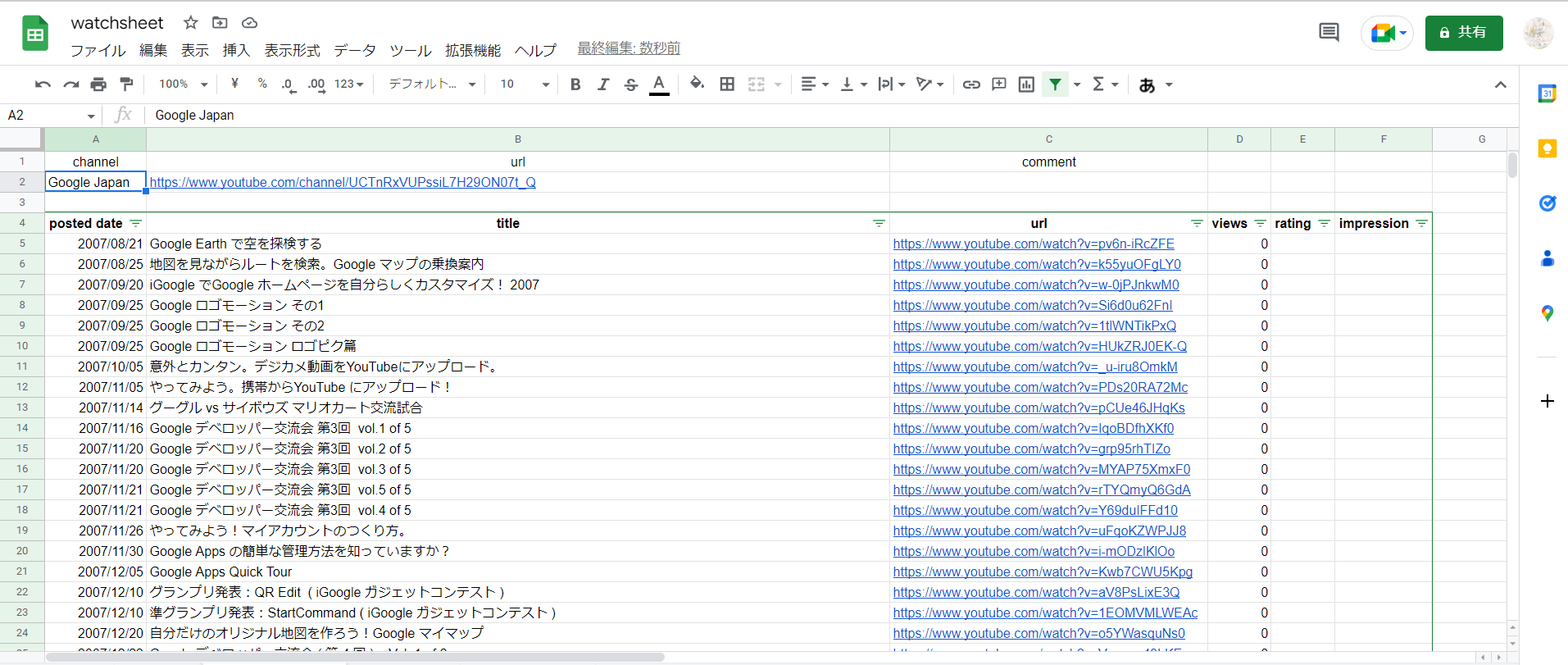Click the Redo icon
Viewport: 1568px width, 665px height.
[x=71, y=84]
